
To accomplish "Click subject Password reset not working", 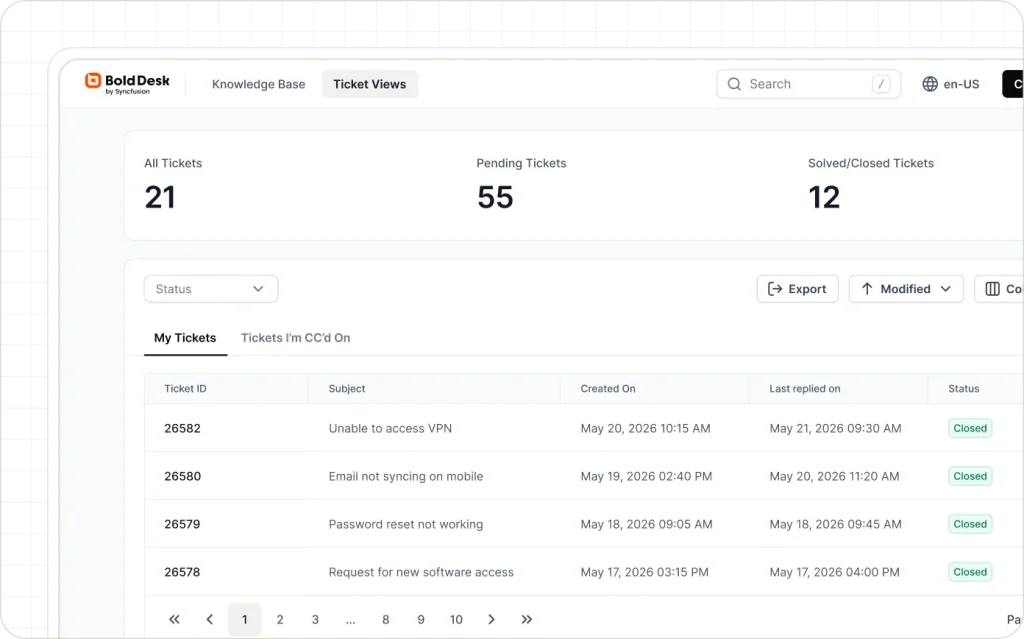I will [406, 524].
